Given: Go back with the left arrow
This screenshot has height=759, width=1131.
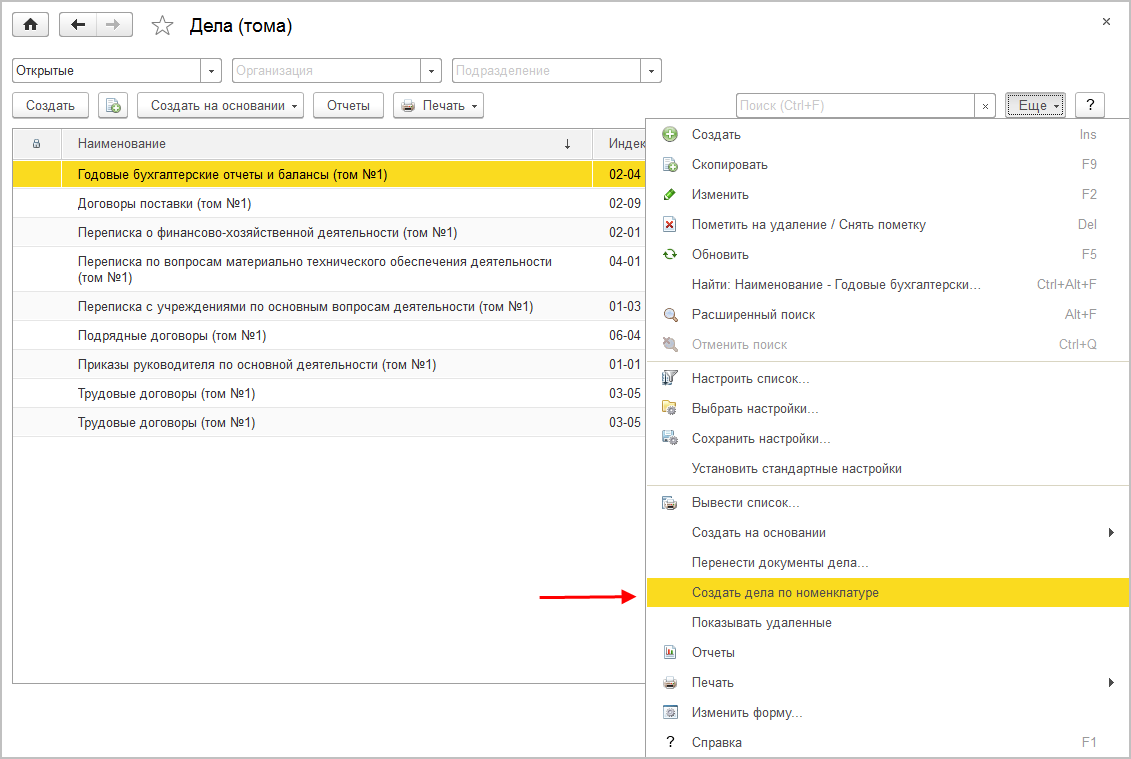Looking at the screenshot, I should [78, 25].
